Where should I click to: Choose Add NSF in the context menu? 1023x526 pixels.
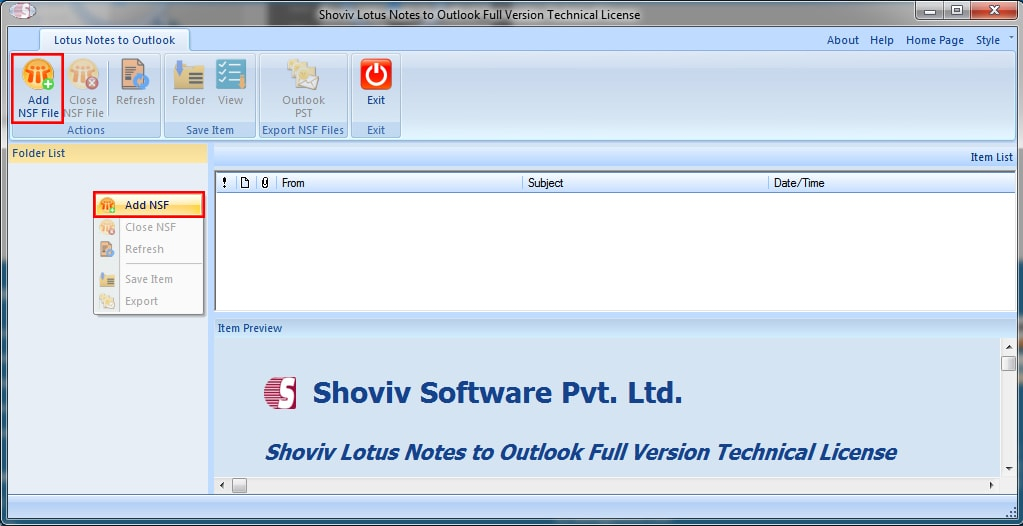tap(149, 205)
